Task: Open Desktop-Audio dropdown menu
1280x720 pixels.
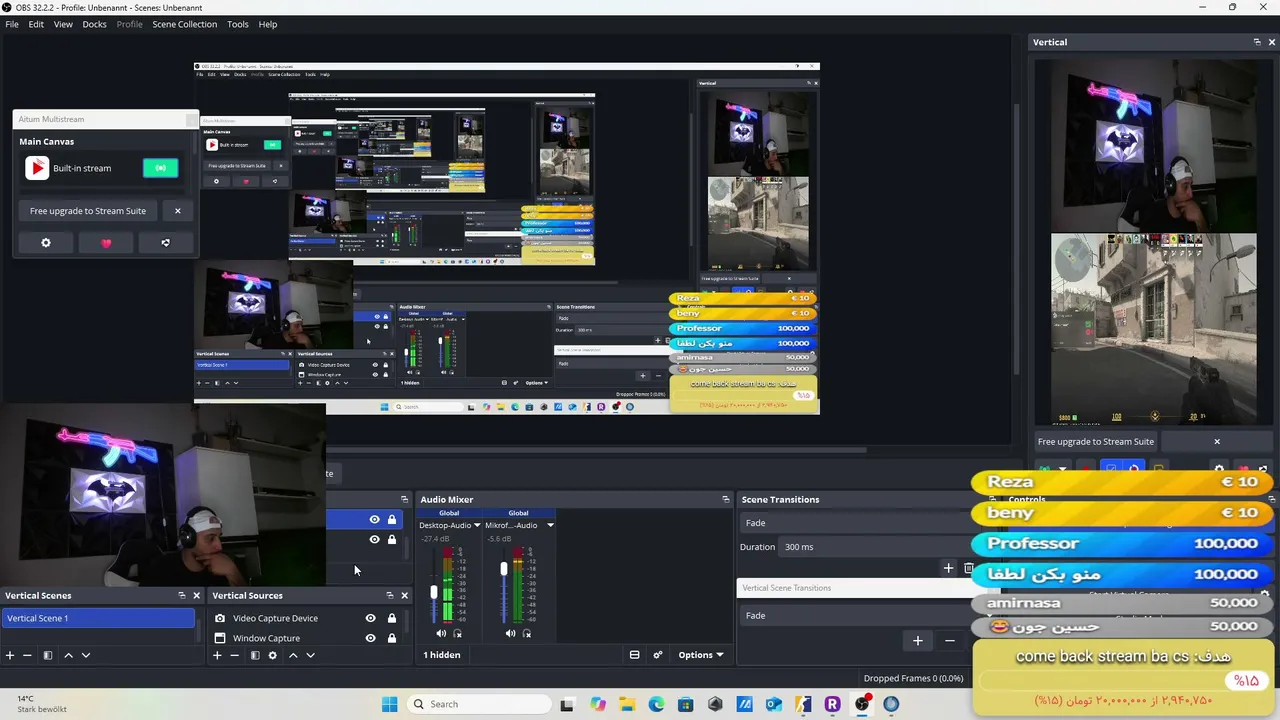Action: pyautogui.click(x=477, y=525)
